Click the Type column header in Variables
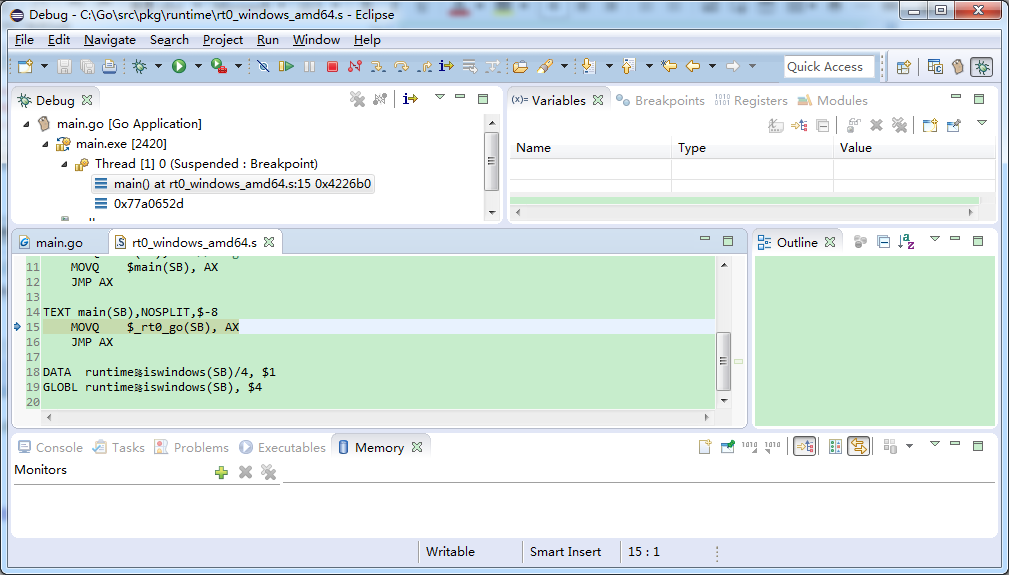The image size is (1009, 575). (752, 148)
